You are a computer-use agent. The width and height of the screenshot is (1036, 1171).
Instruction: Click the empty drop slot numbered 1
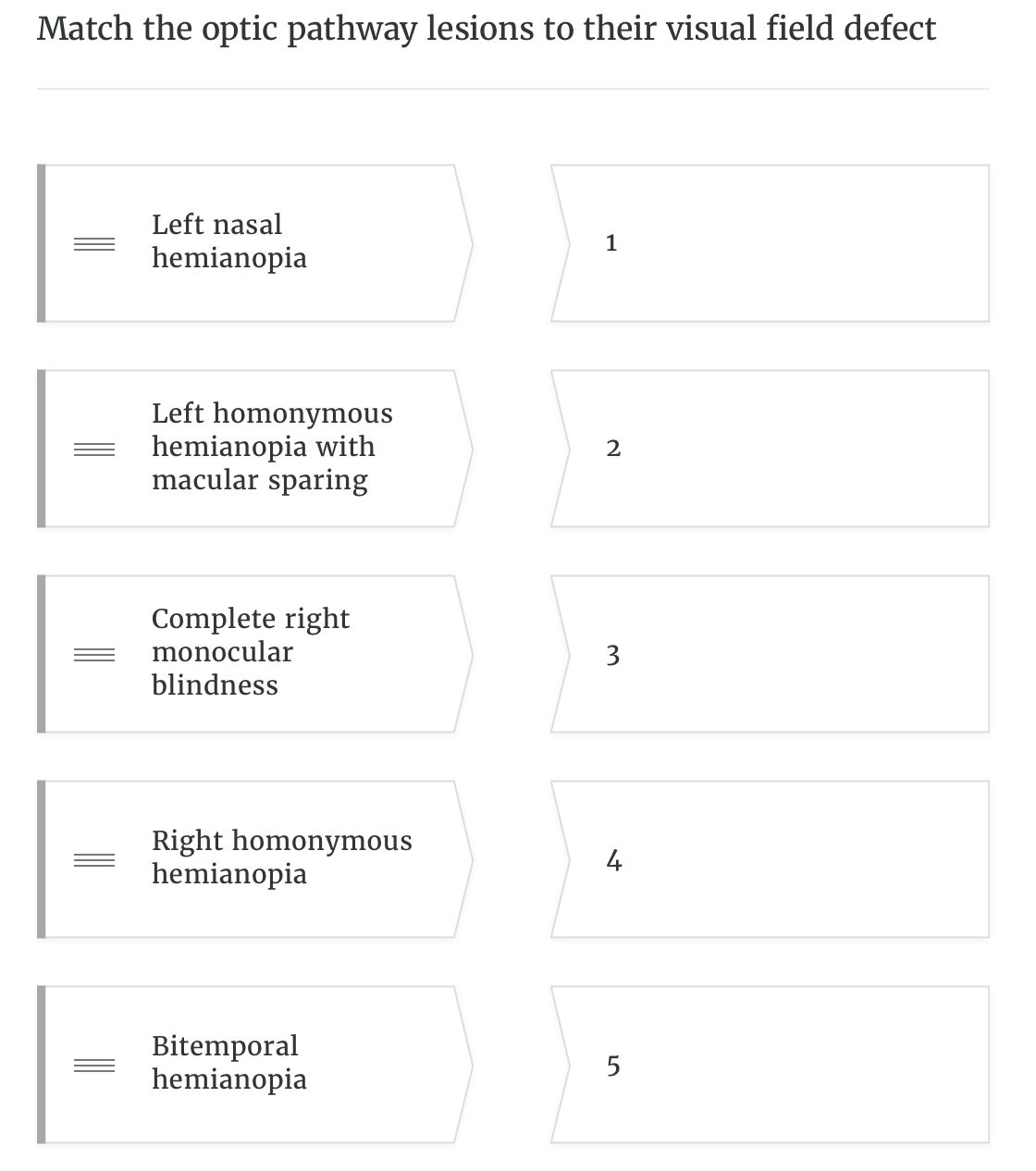[770, 243]
